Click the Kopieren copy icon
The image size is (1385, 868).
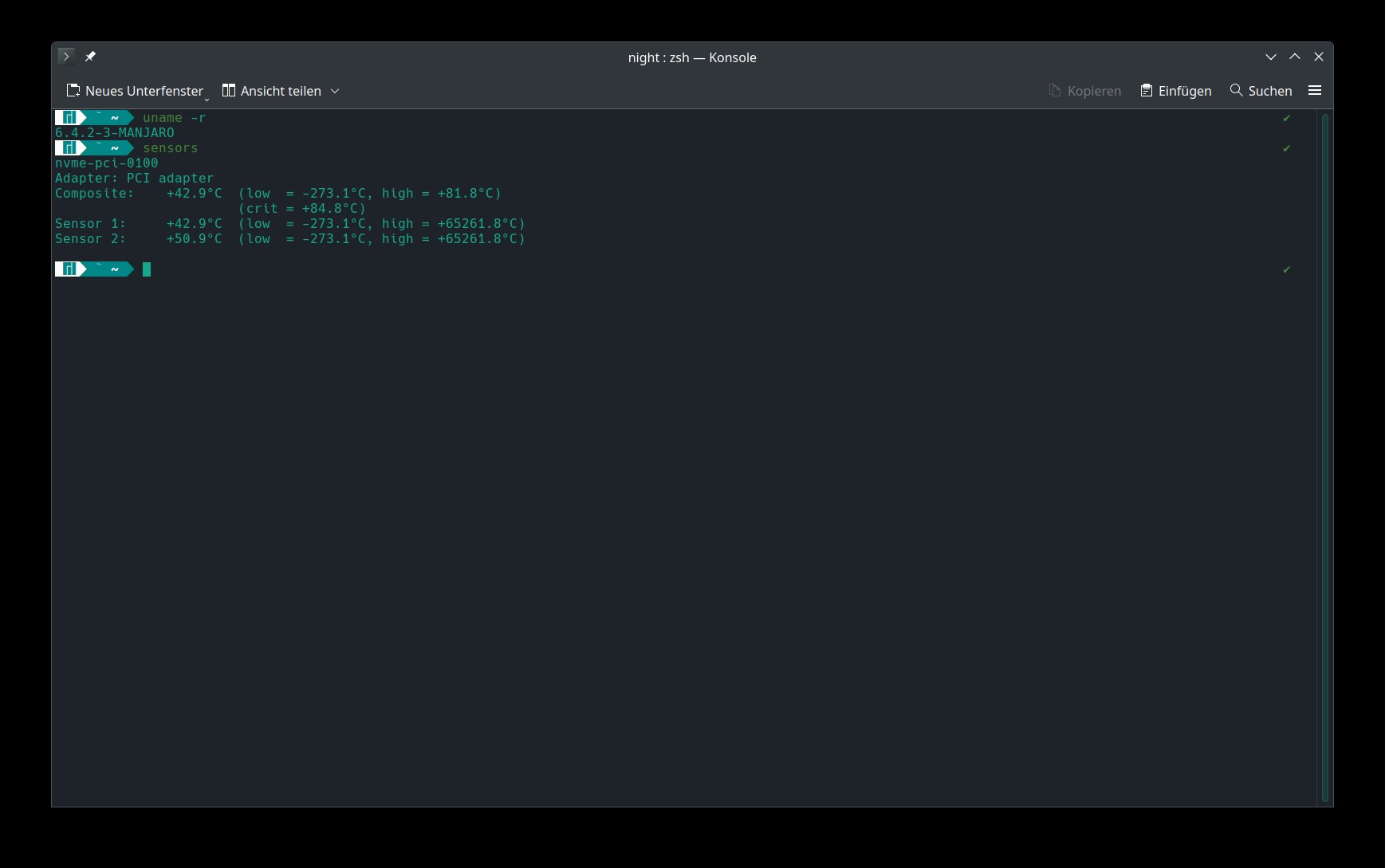(x=1055, y=91)
